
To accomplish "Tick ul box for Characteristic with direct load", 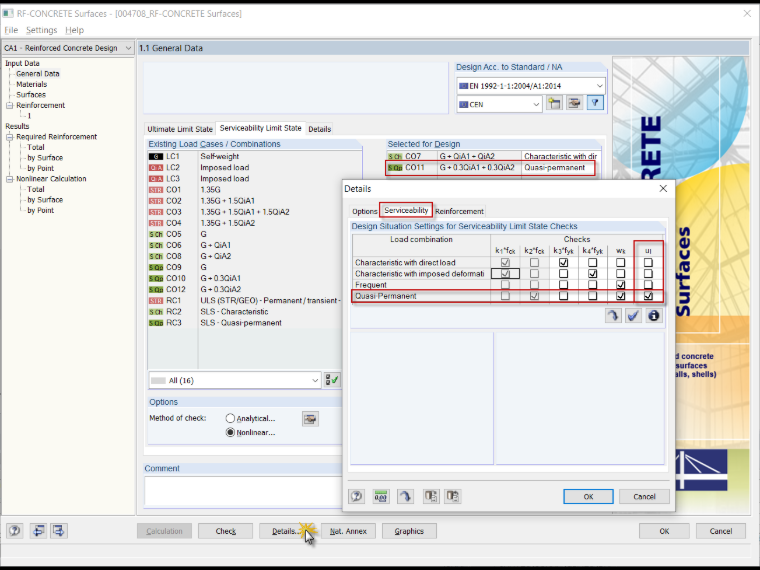I will click(x=648, y=263).
